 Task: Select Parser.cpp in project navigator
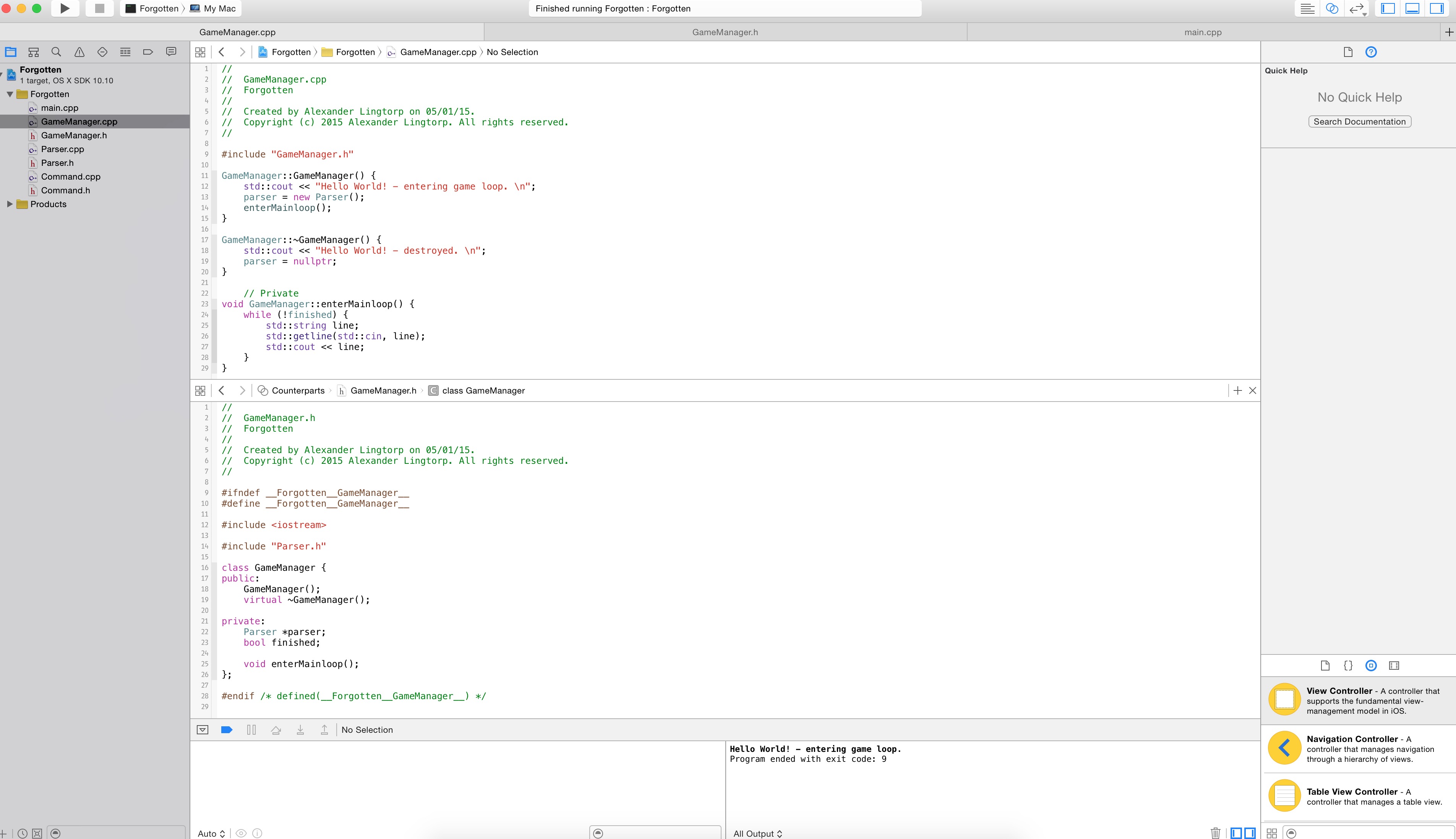(x=62, y=149)
